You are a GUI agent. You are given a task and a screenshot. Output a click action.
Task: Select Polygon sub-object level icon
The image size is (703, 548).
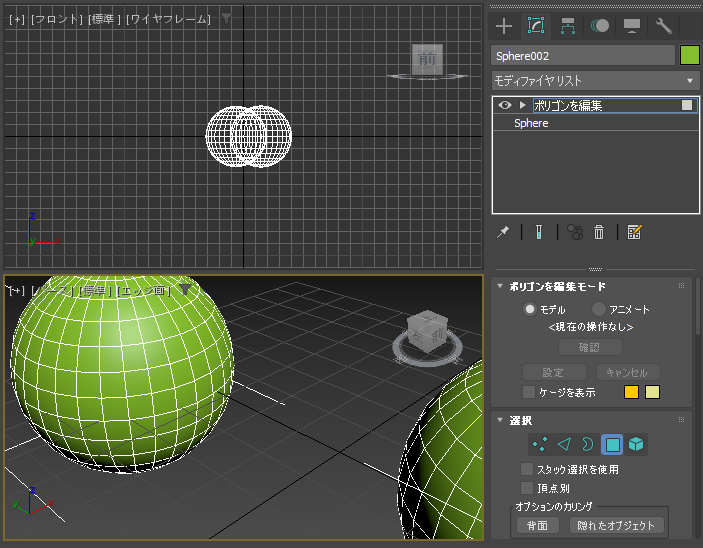click(x=612, y=444)
